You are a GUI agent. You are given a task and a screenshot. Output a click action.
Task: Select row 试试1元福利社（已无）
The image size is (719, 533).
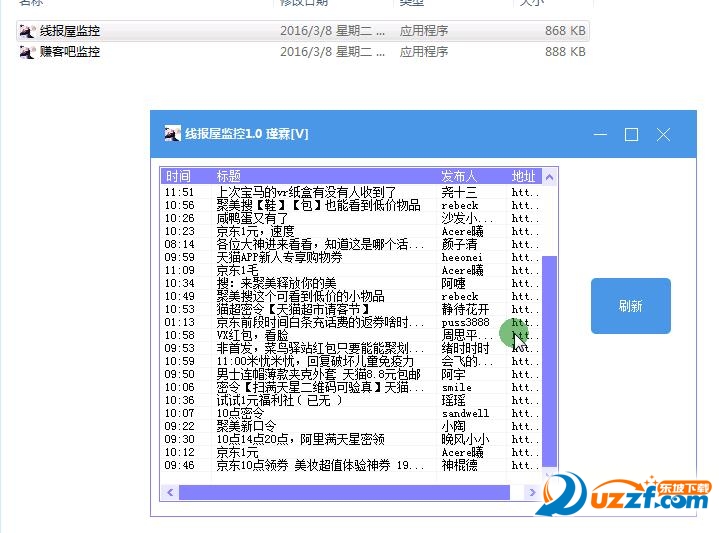(x=351, y=400)
